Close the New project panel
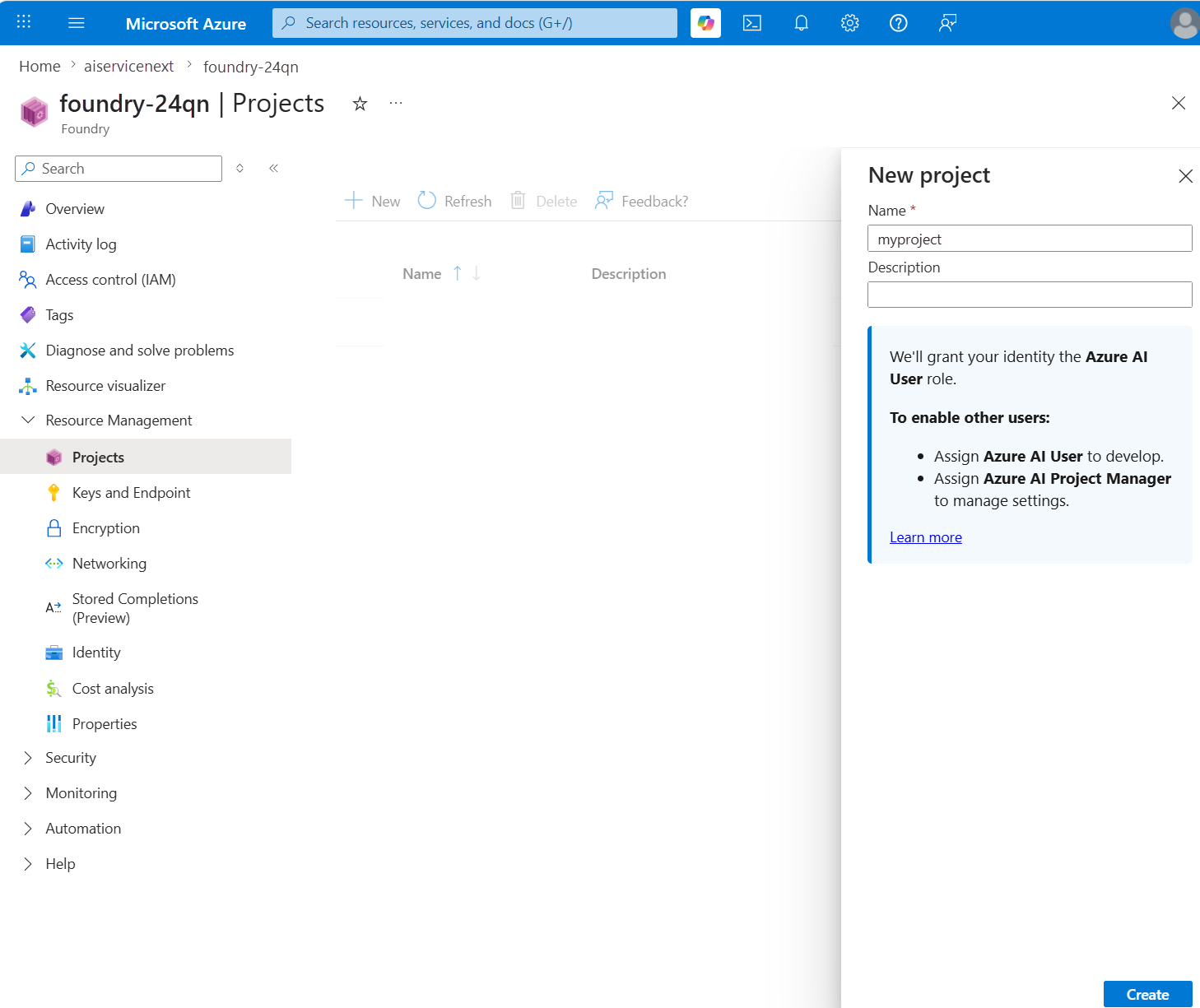Screen dimensions: 1200x1008 [1185, 176]
